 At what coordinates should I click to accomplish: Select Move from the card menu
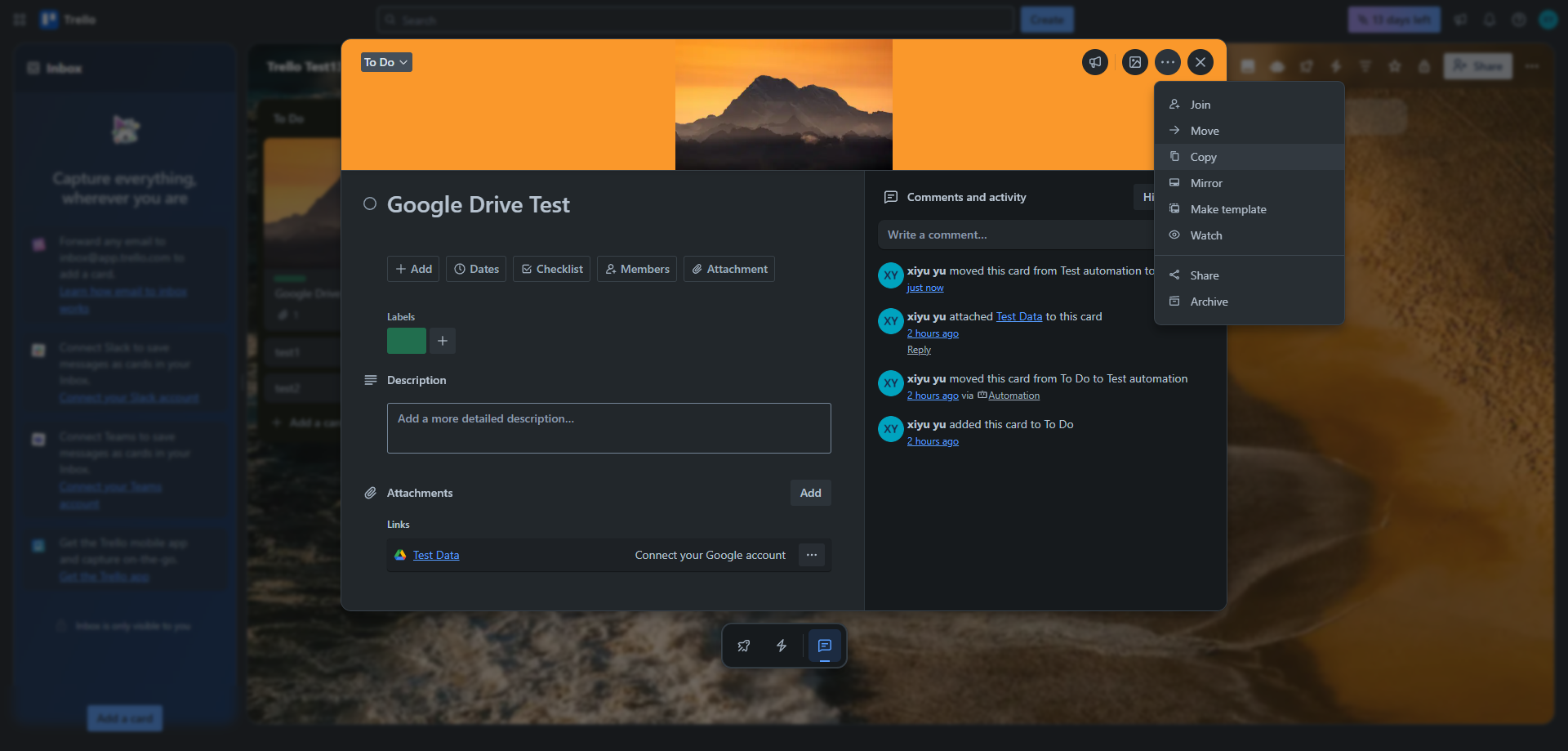(1249, 131)
